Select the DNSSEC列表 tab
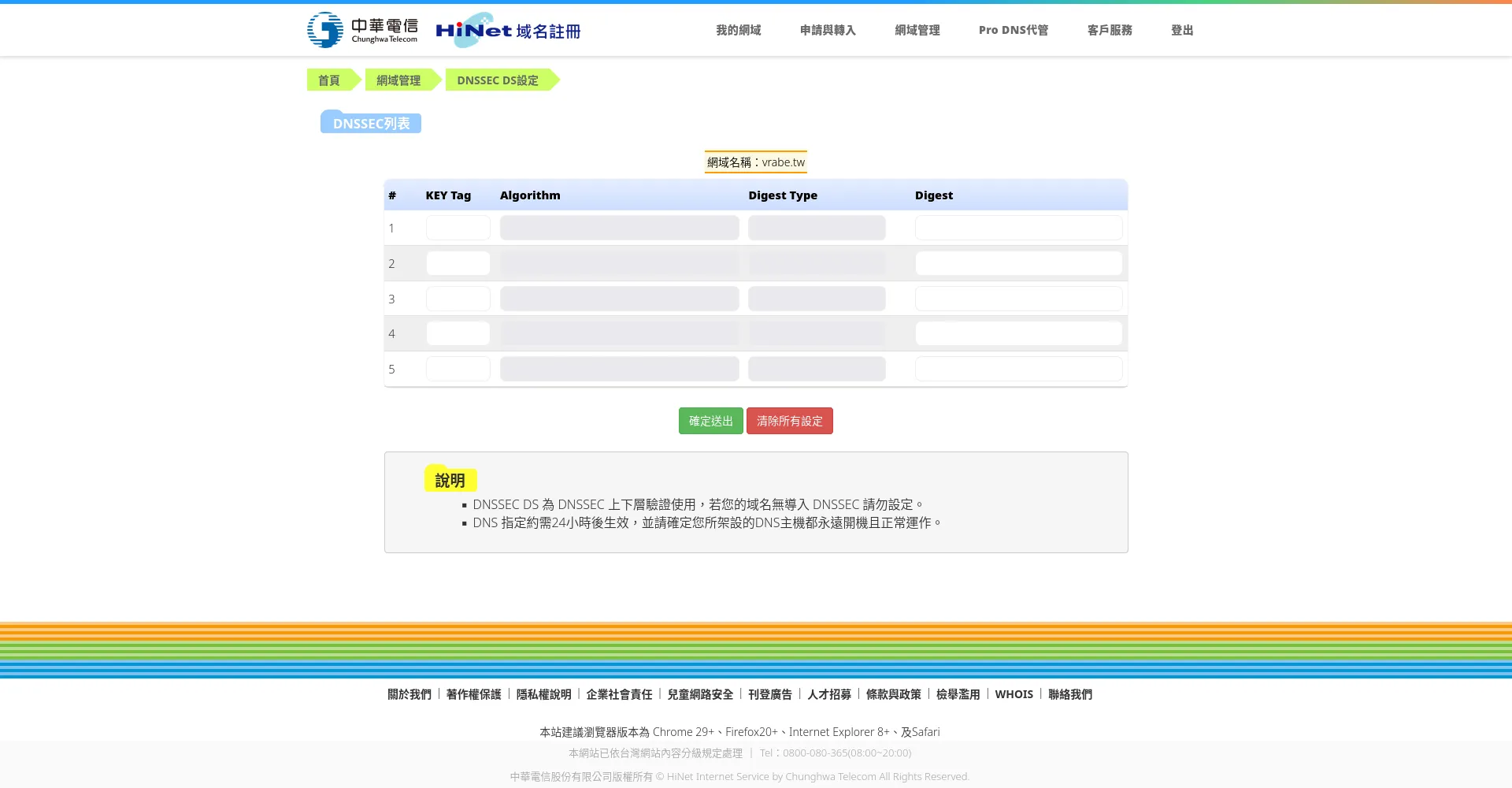1512x788 pixels. click(371, 123)
